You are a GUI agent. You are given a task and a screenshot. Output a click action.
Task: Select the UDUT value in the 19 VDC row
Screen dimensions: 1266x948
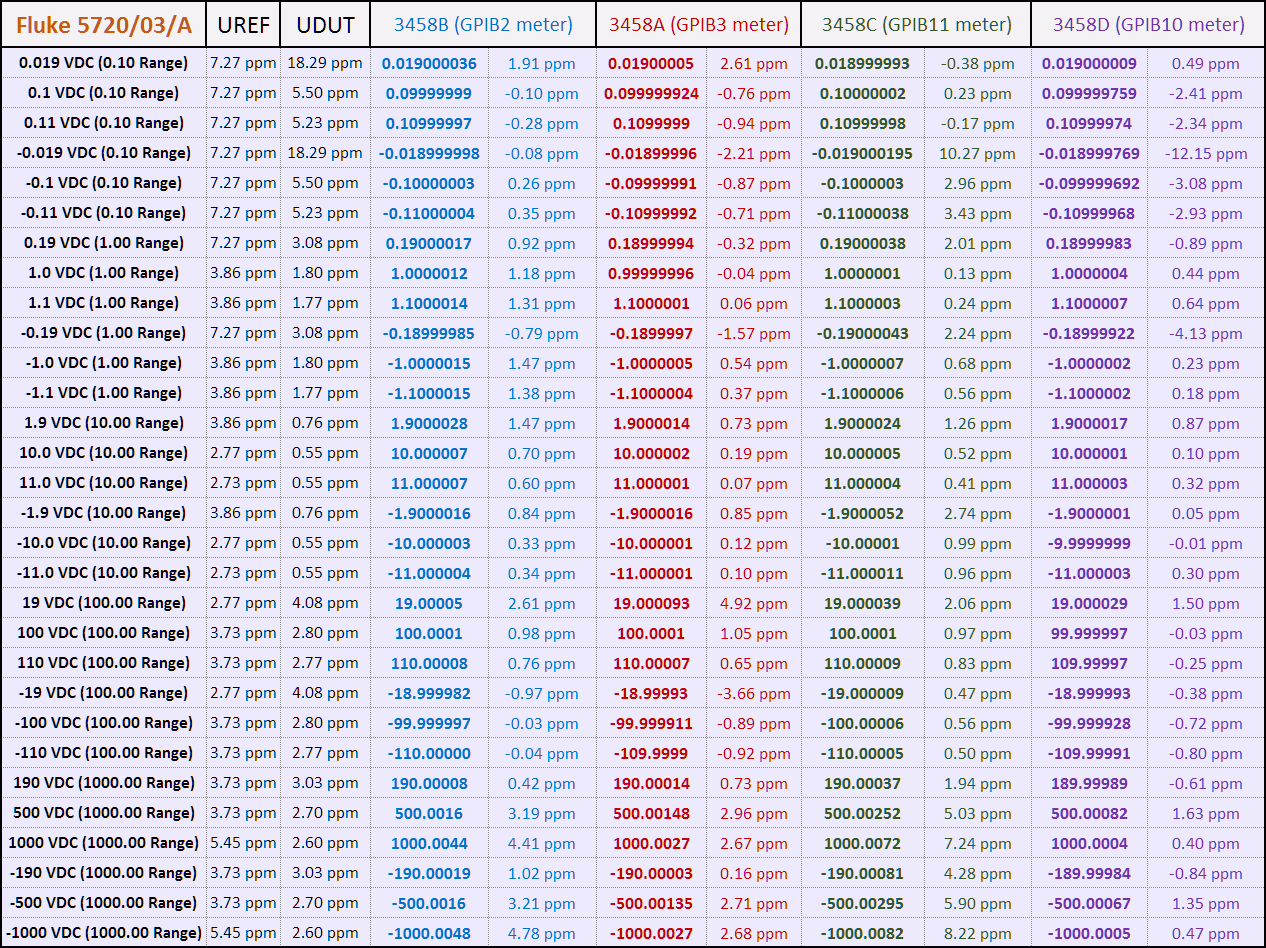pos(325,604)
